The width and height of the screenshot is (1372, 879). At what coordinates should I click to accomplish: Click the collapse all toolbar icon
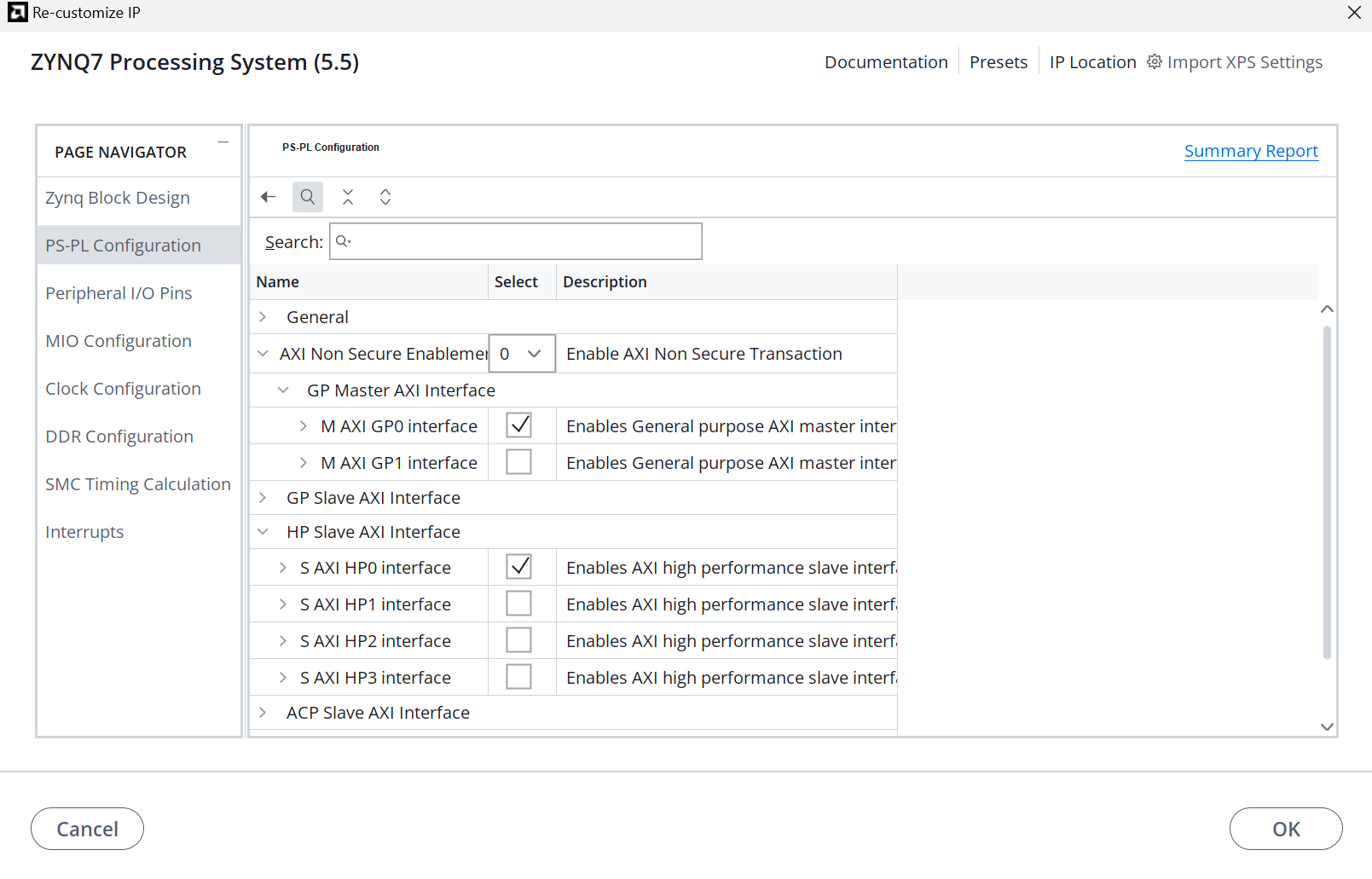348,197
